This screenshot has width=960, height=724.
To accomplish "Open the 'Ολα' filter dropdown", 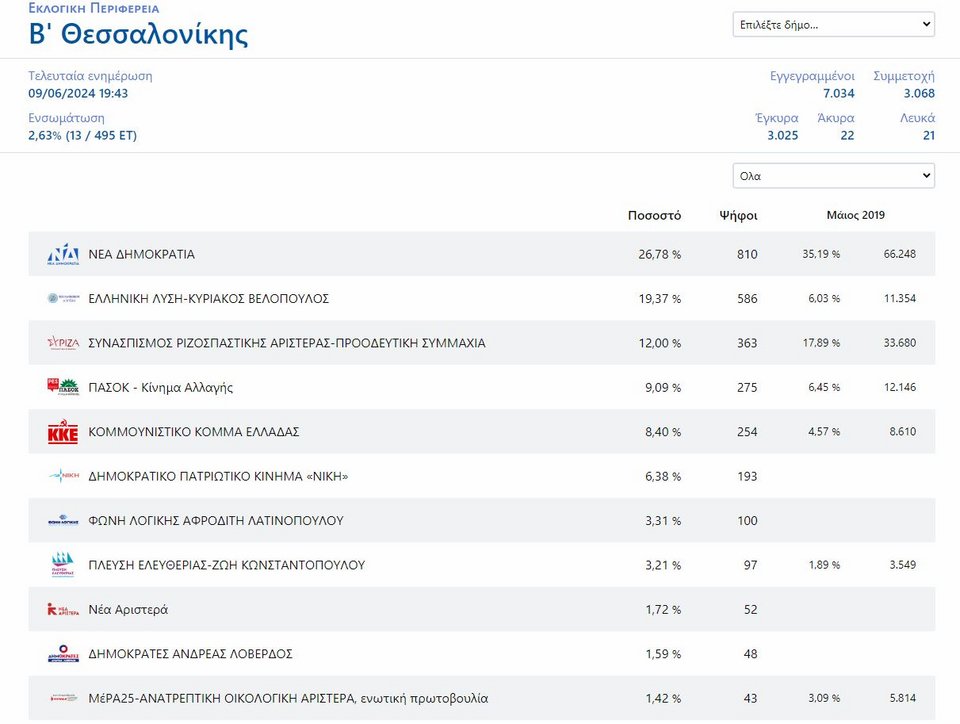I will pyautogui.click(x=833, y=176).
